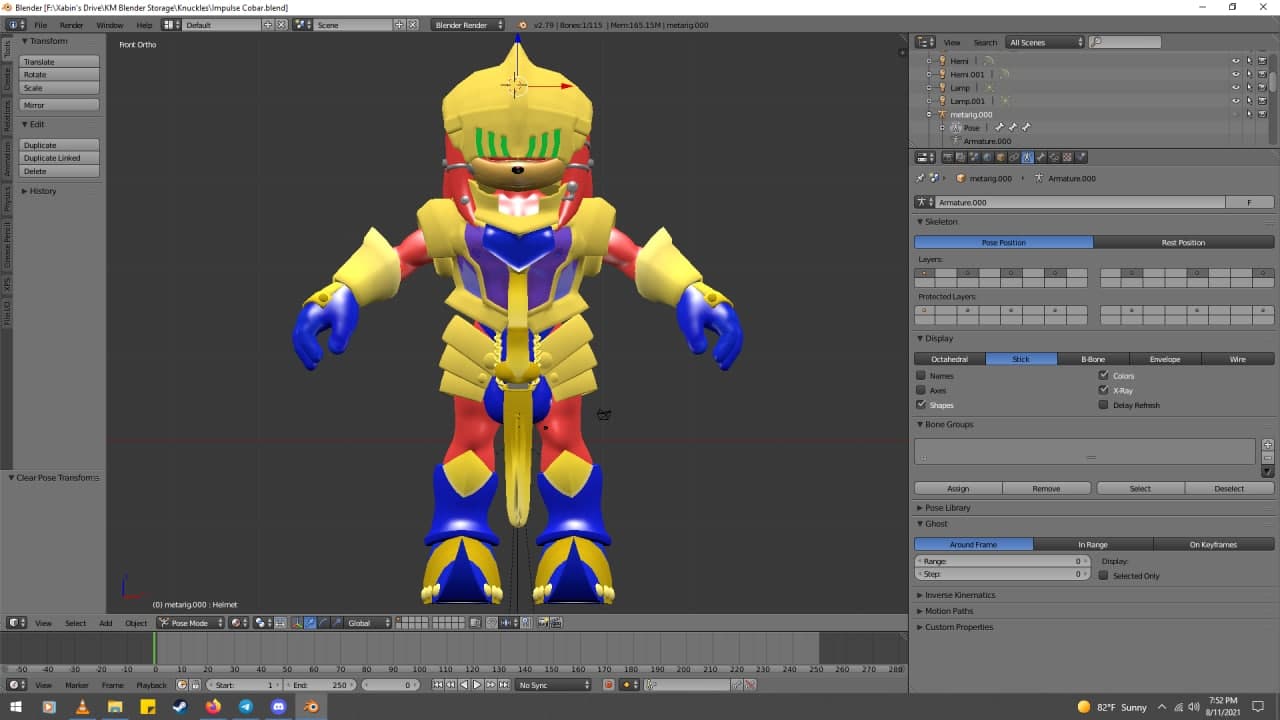Screen dimensions: 1280x720
Task: Open the Blender Render engine dropdown
Action: pos(468,25)
